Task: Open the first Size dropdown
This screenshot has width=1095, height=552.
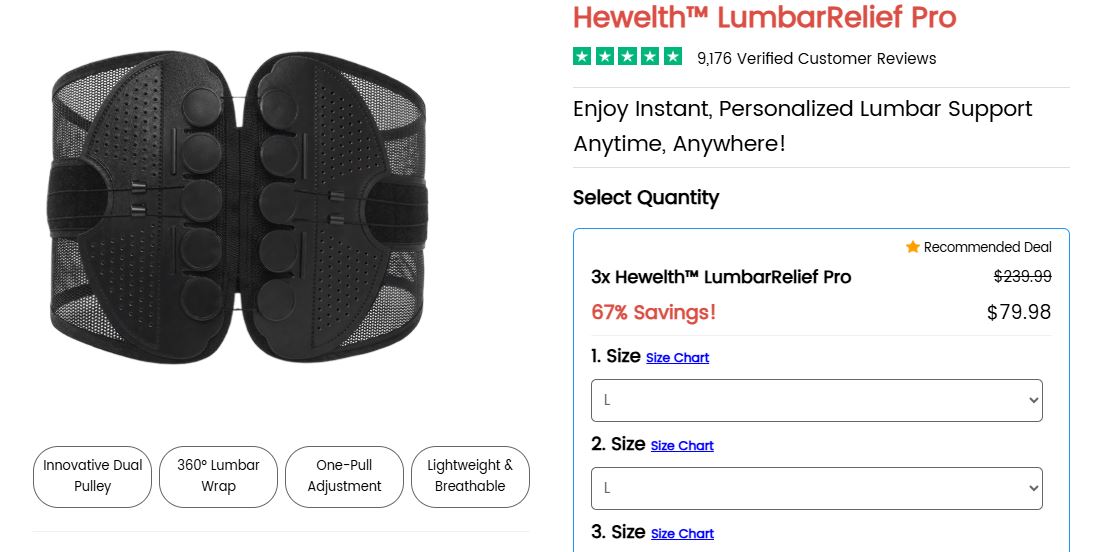Action: (816, 400)
